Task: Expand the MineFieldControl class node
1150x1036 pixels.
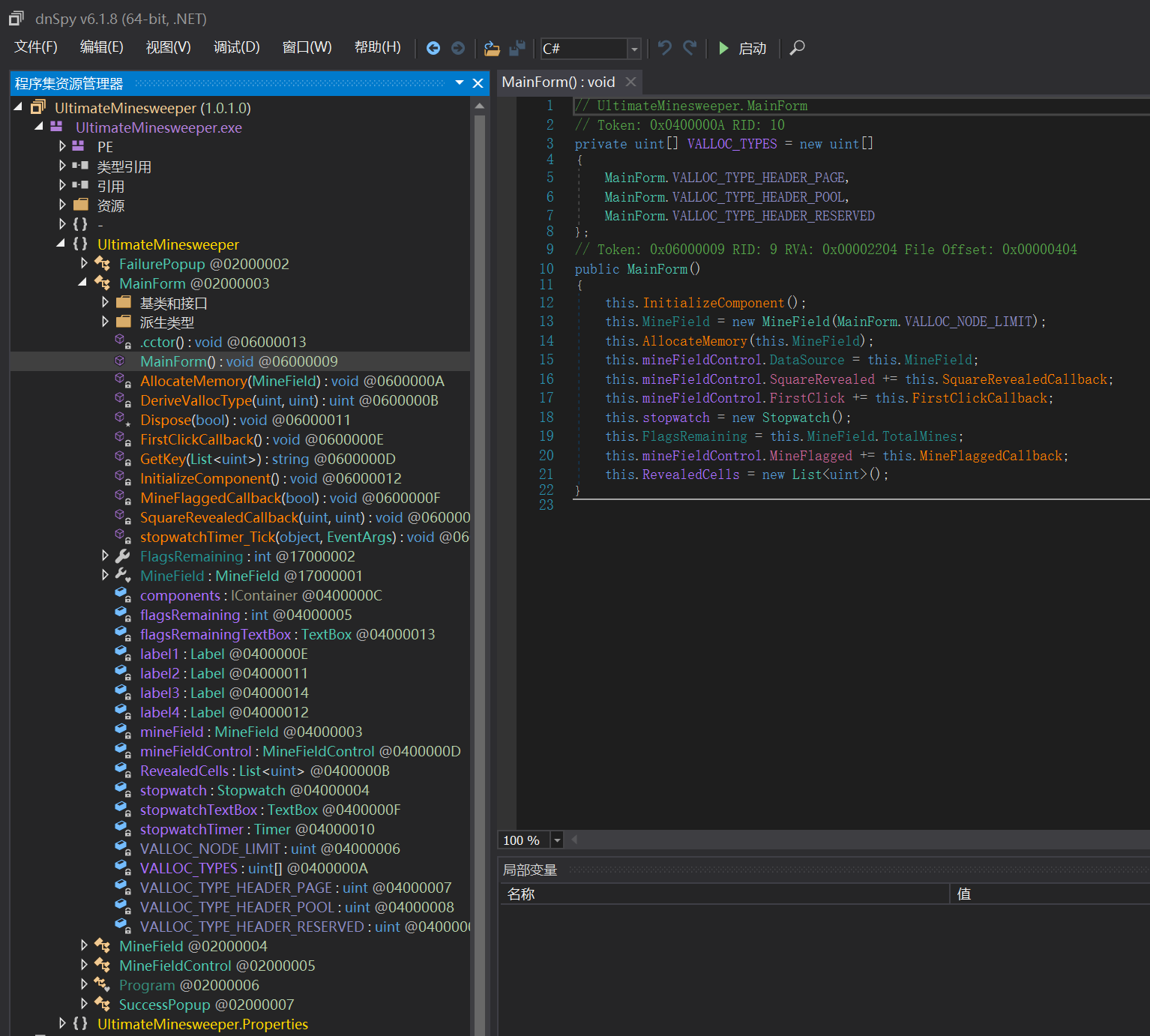Action: tap(84, 965)
